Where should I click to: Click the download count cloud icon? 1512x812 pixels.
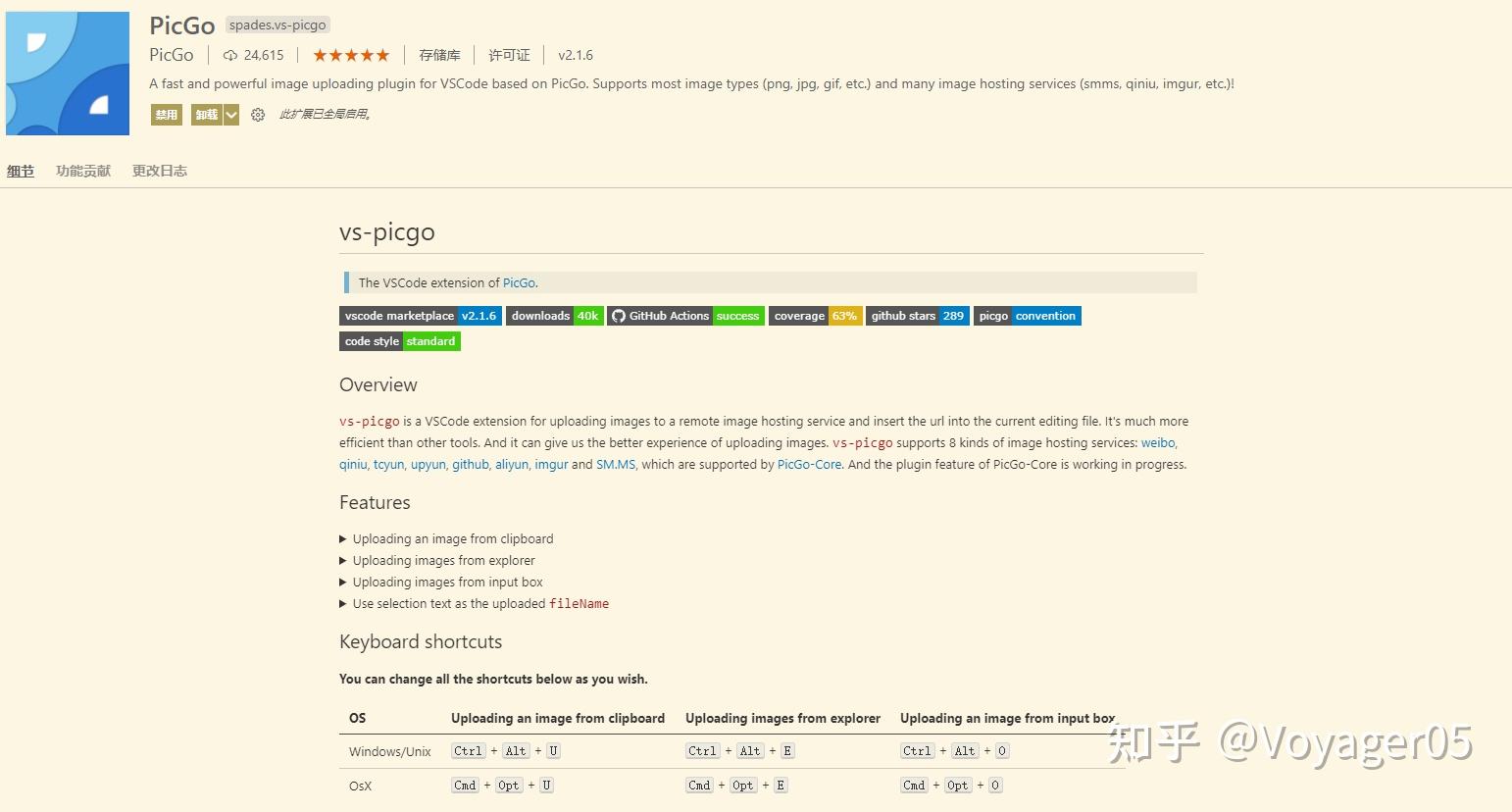coord(230,56)
